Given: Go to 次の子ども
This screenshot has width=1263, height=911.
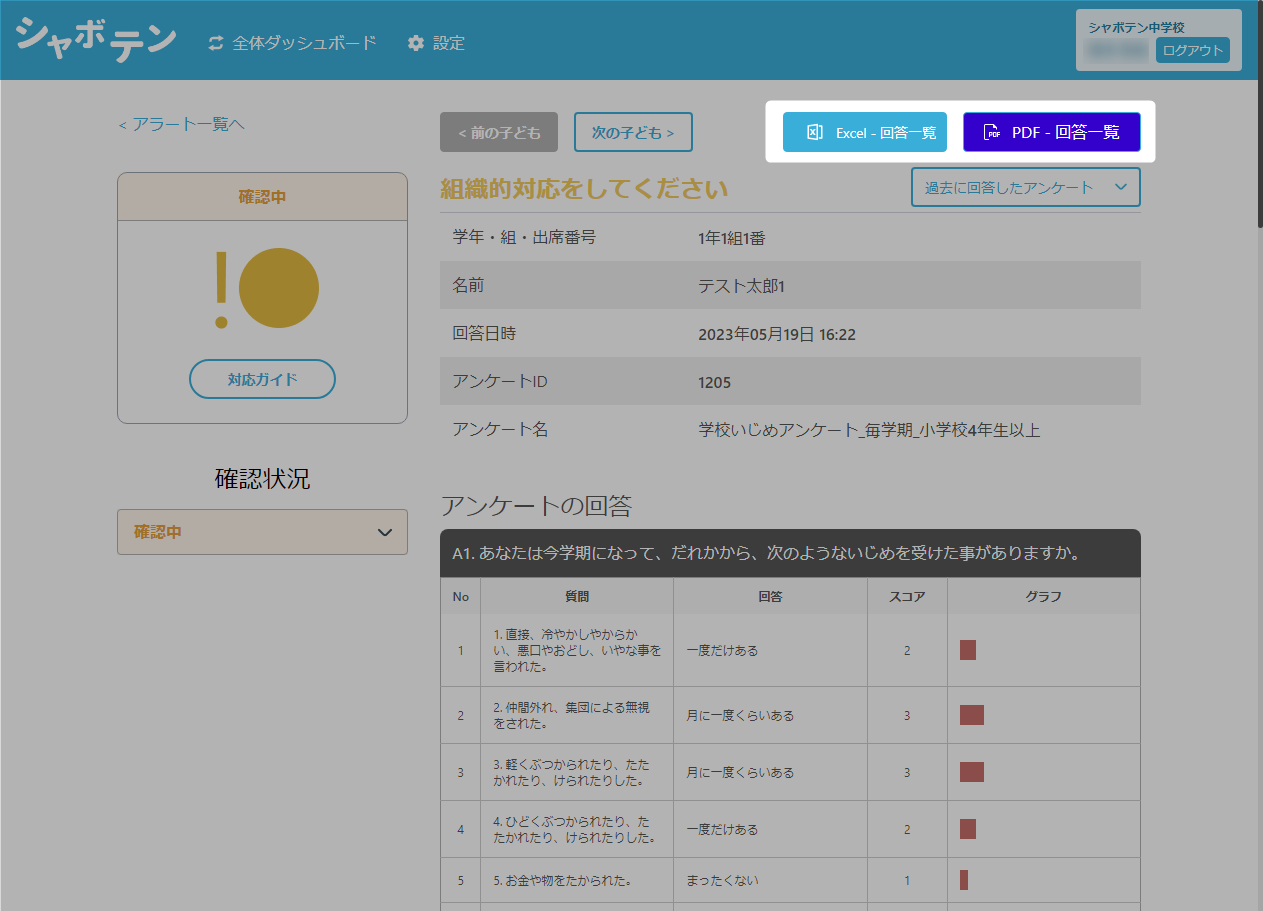Looking at the screenshot, I should (633, 132).
